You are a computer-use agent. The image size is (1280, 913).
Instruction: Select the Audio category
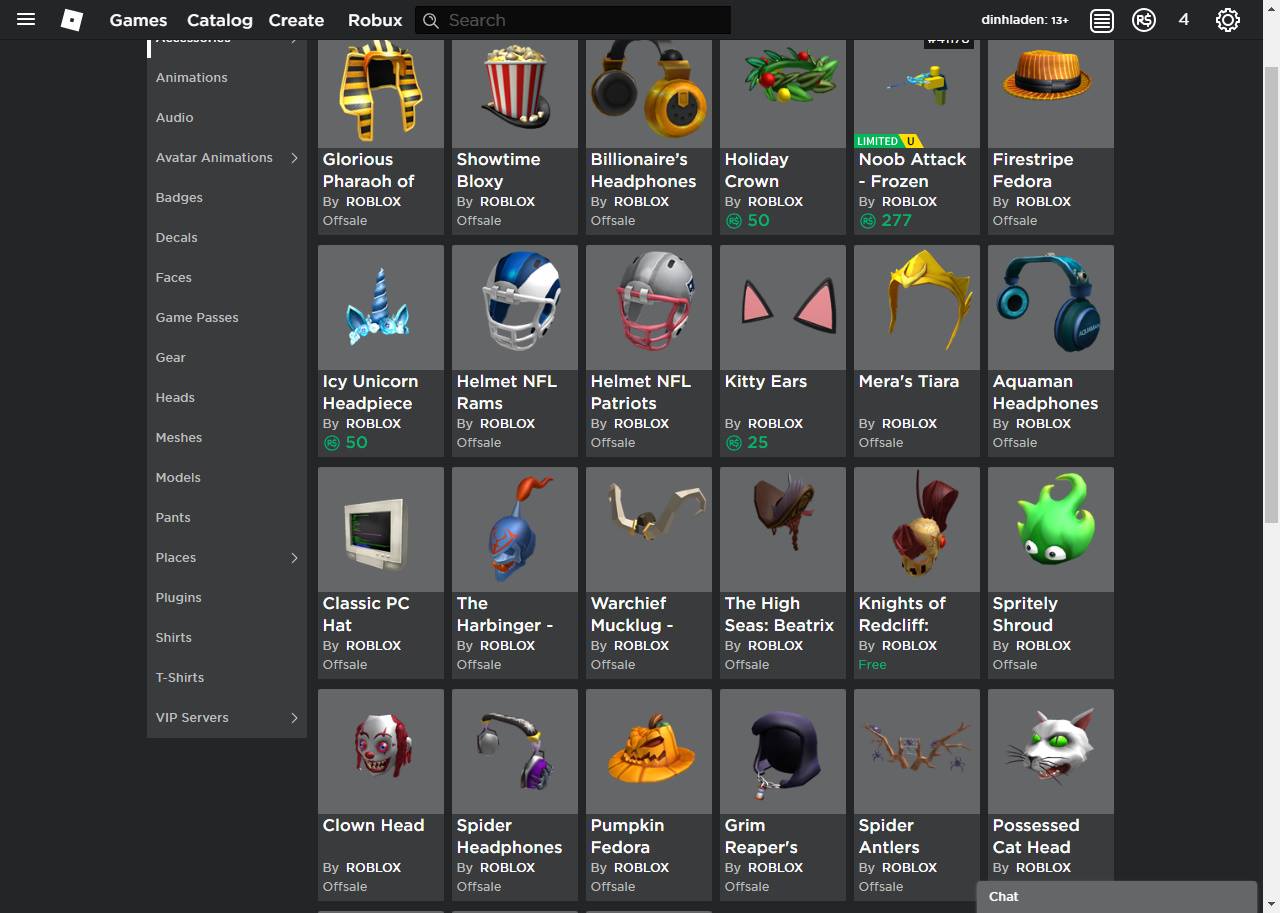(174, 117)
